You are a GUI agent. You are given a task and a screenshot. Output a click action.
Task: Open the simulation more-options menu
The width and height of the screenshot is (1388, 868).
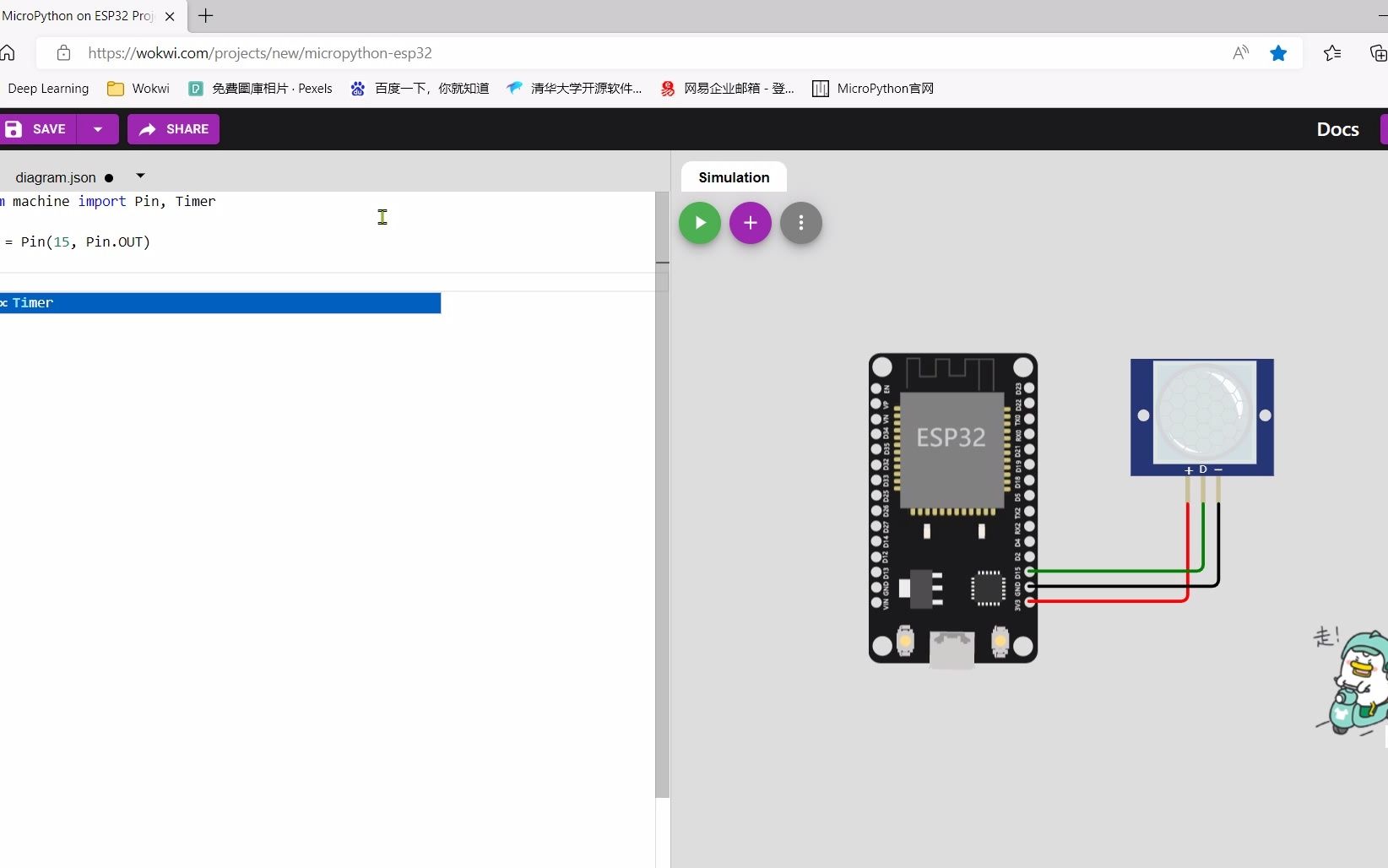[800, 223]
